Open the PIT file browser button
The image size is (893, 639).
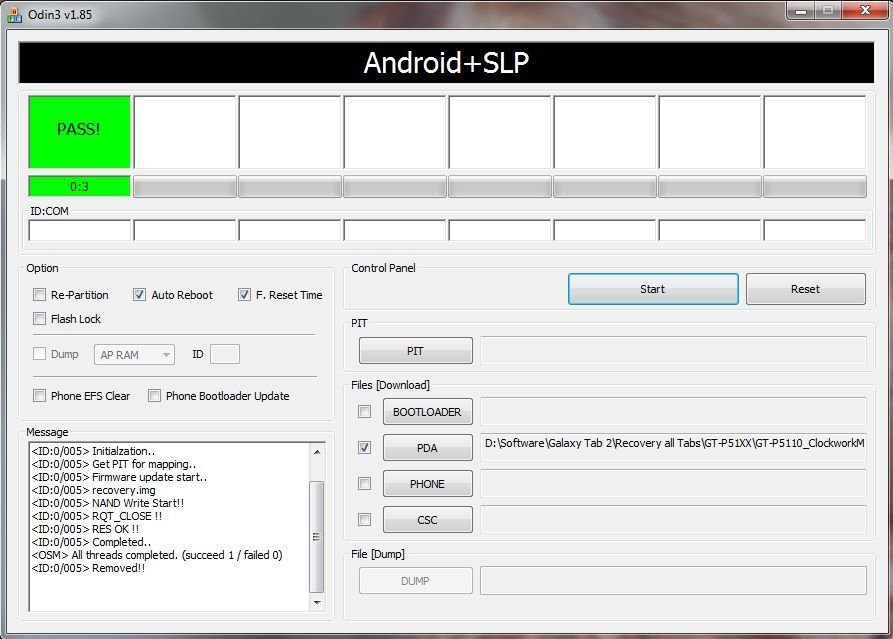(x=416, y=351)
